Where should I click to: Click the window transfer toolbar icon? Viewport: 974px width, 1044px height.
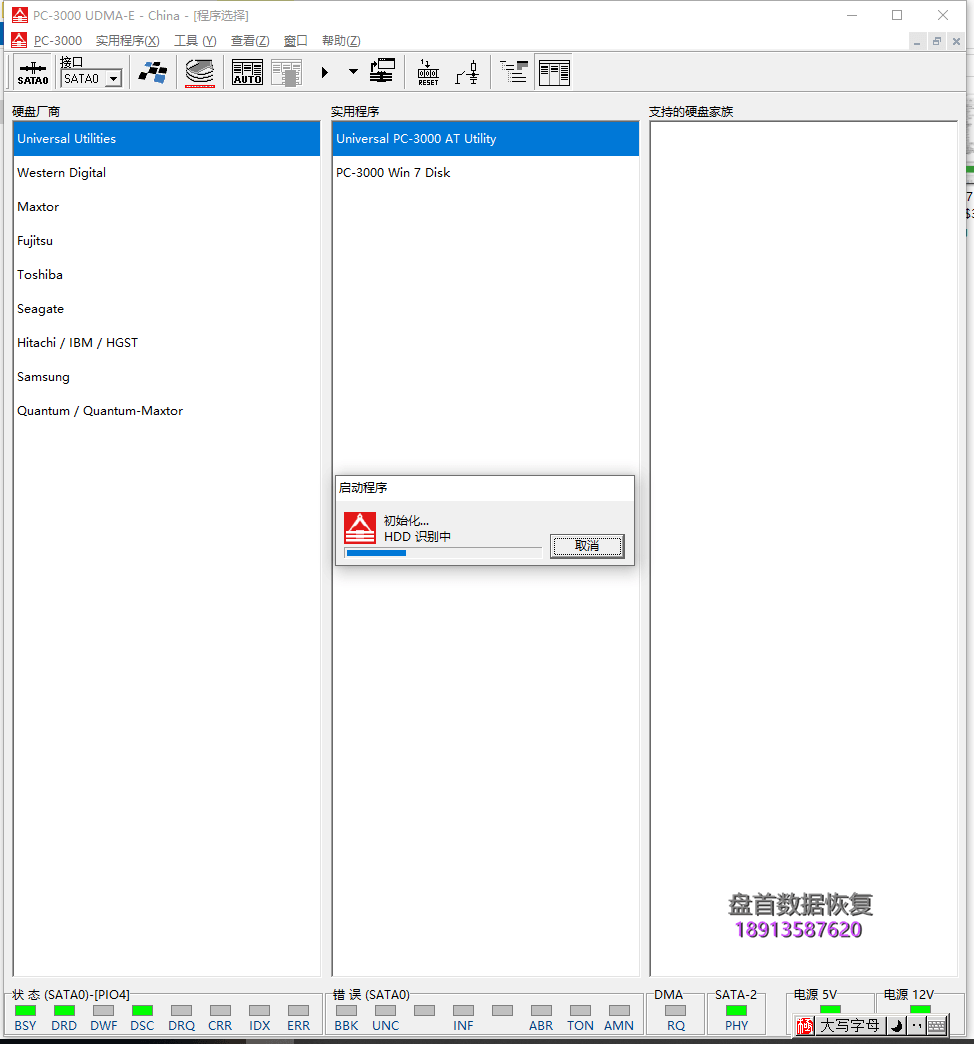[x=382, y=71]
